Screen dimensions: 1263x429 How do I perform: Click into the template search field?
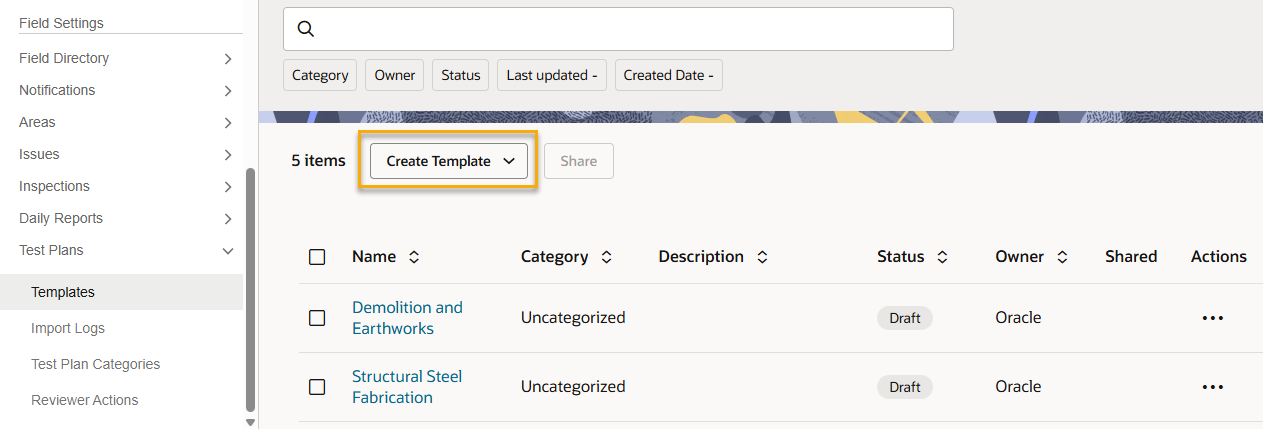pos(630,29)
